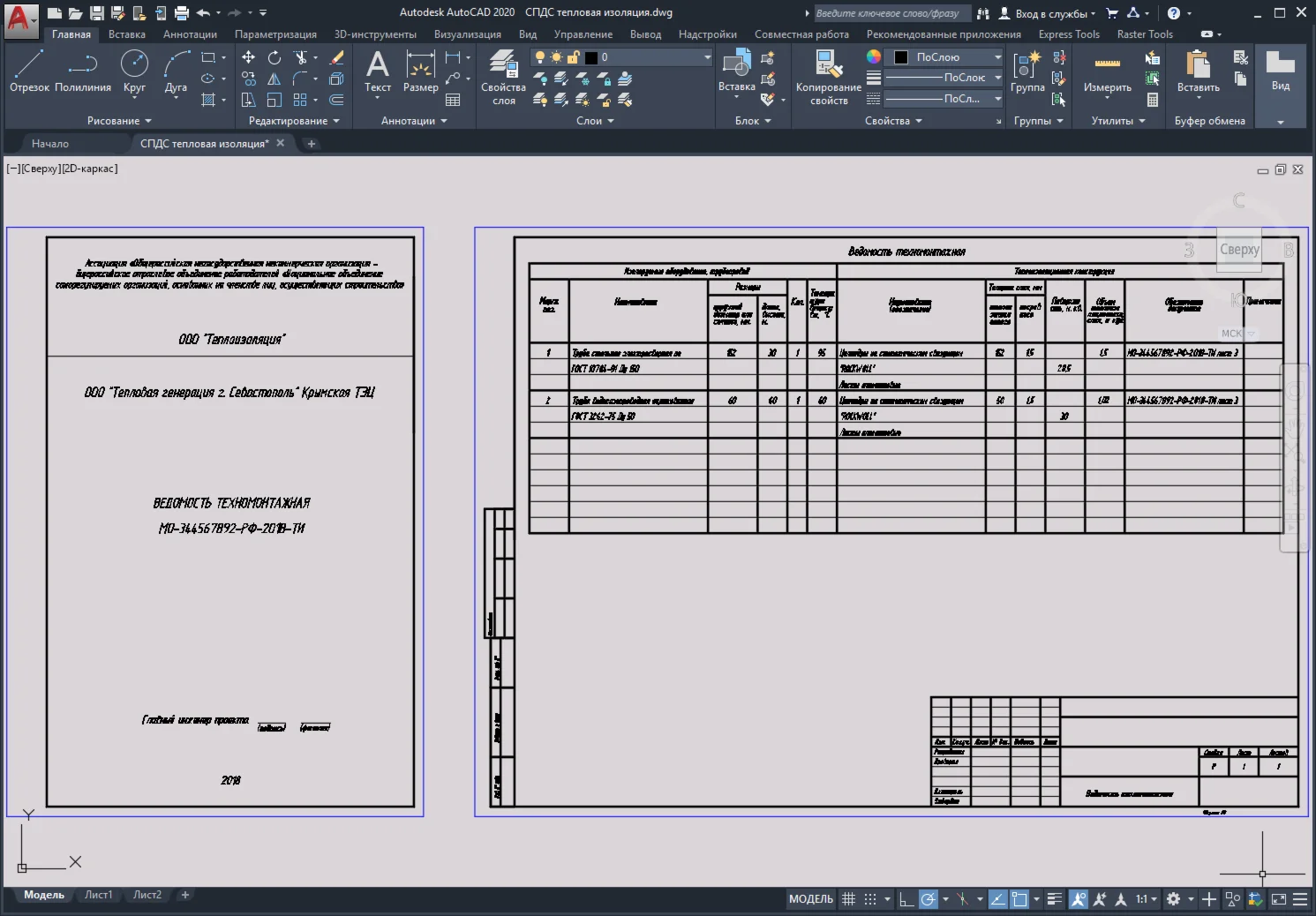Select the Дуга arc tool
This screenshot has height=916, width=1316.
click(176, 71)
